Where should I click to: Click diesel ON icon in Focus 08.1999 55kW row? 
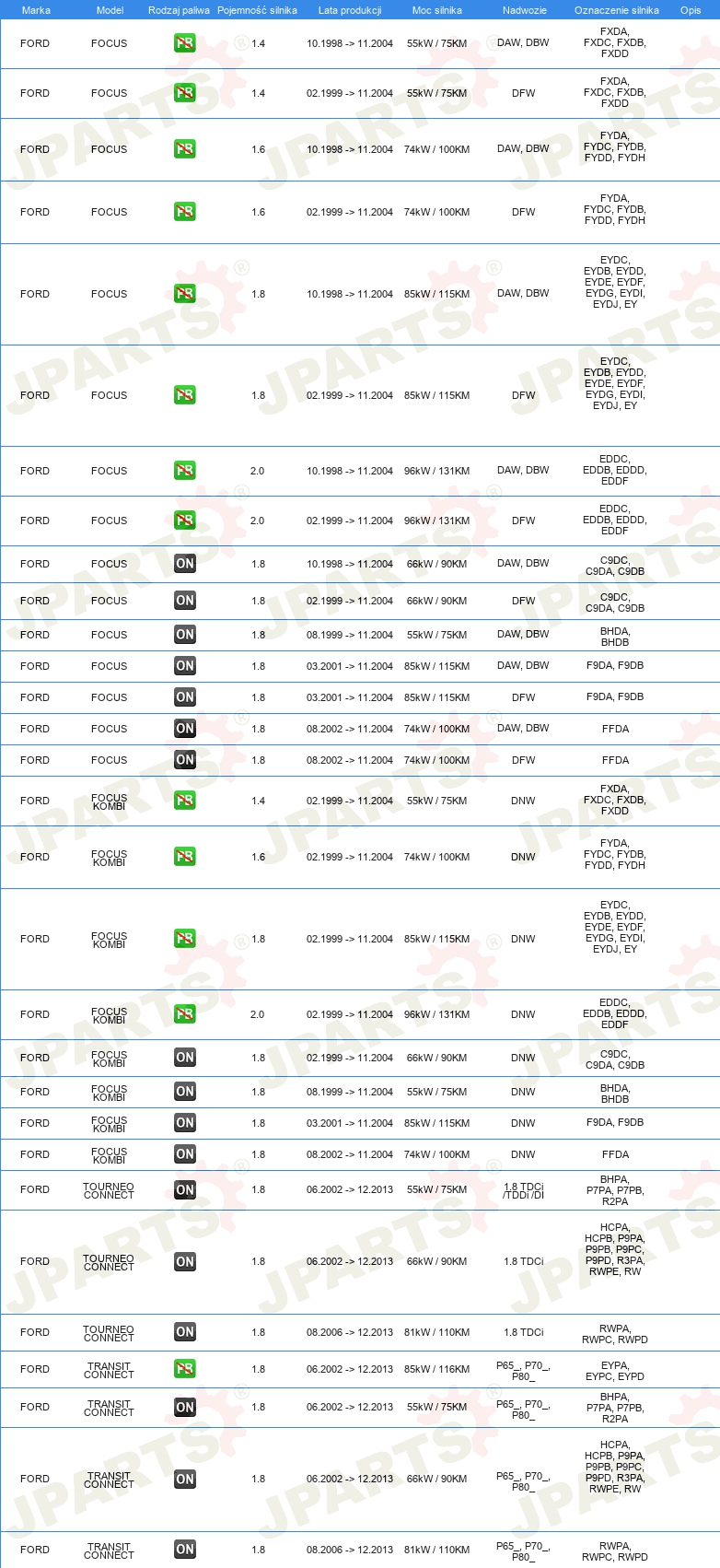[x=184, y=635]
